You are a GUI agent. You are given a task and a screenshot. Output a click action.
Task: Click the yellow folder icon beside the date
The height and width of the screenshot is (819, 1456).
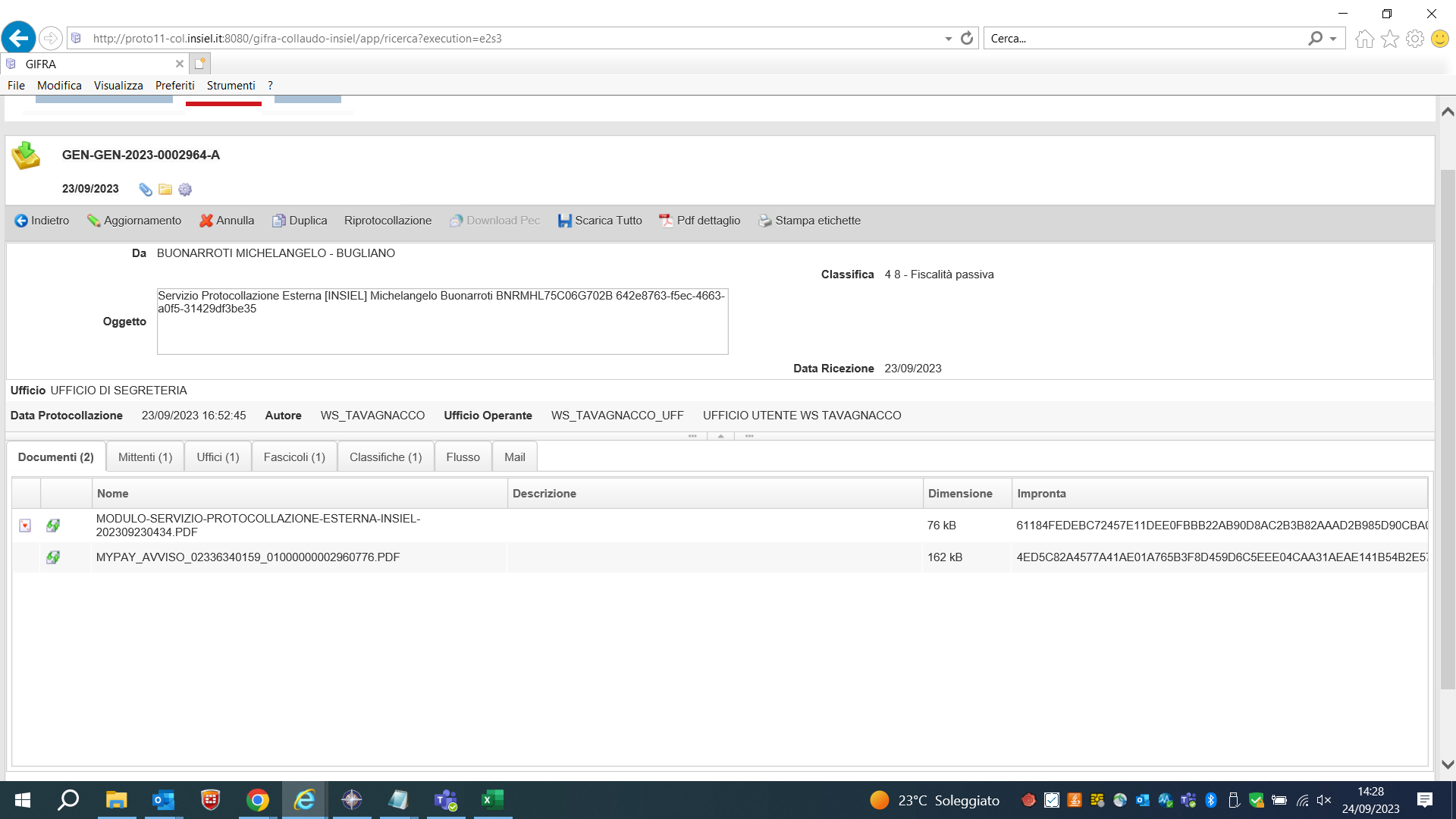coord(165,190)
